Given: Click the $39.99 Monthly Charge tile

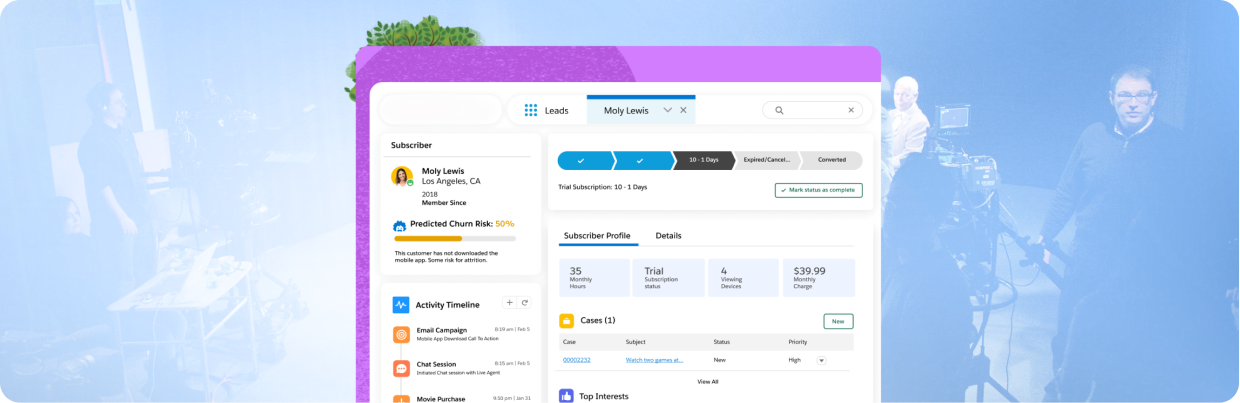Looking at the screenshot, I should (819, 278).
